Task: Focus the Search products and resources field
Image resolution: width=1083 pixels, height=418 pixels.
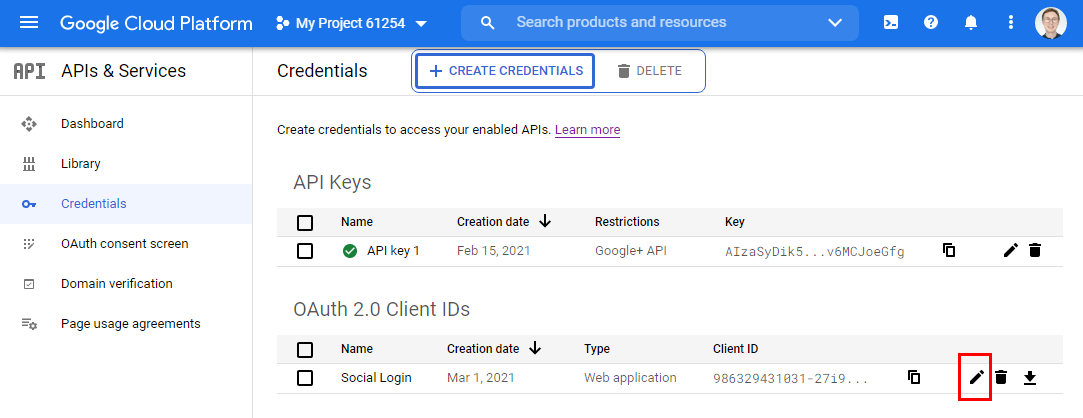Action: pyautogui.click(x=660, y=23)
